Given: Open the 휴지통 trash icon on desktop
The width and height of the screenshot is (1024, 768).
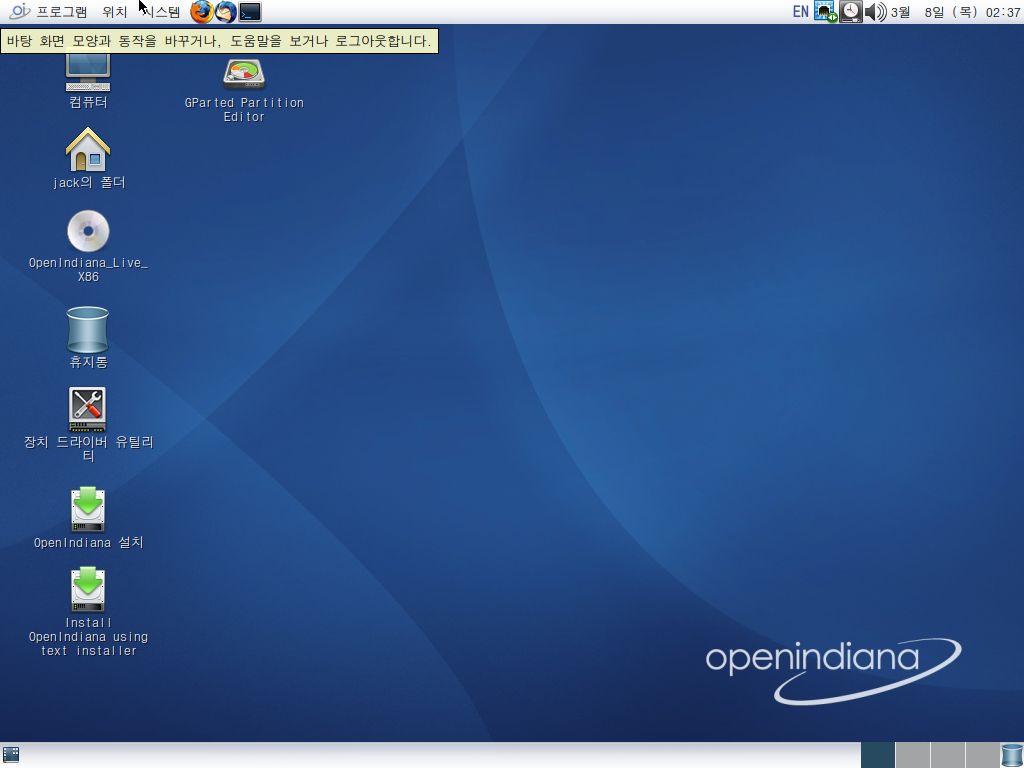Looking at the screenshot, I should point(88,330).
